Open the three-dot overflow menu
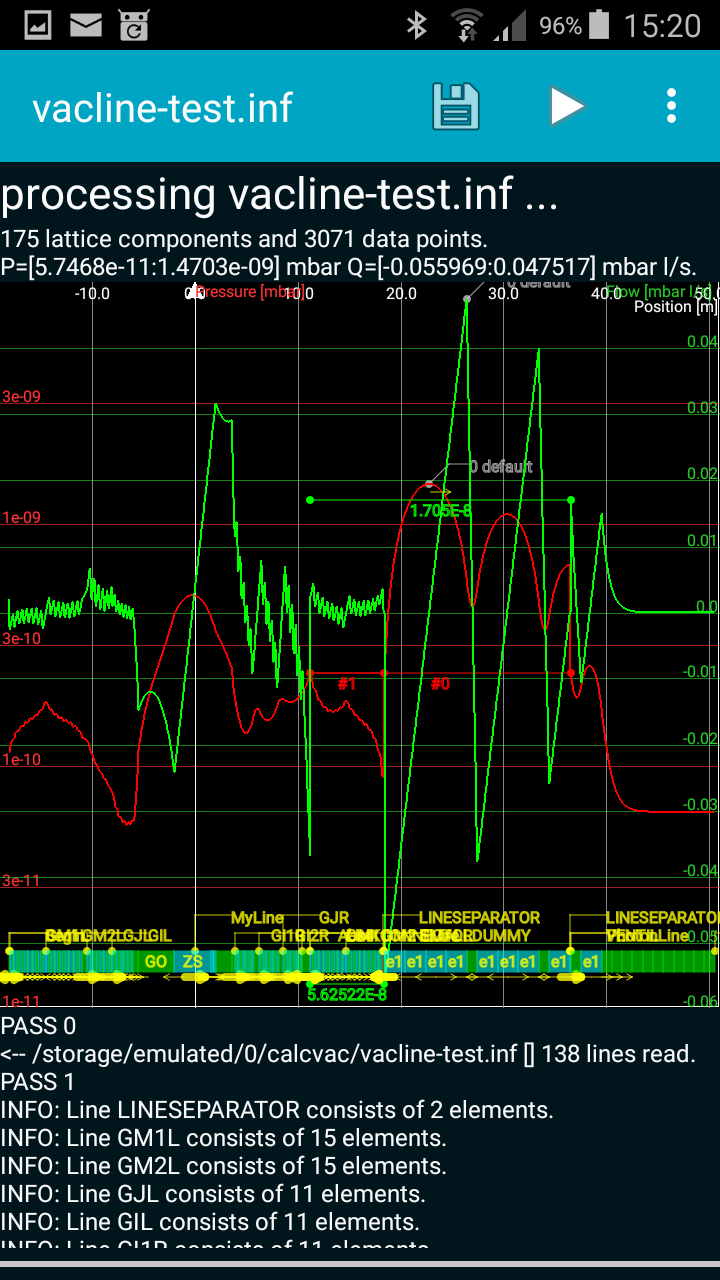 point(671,106)
